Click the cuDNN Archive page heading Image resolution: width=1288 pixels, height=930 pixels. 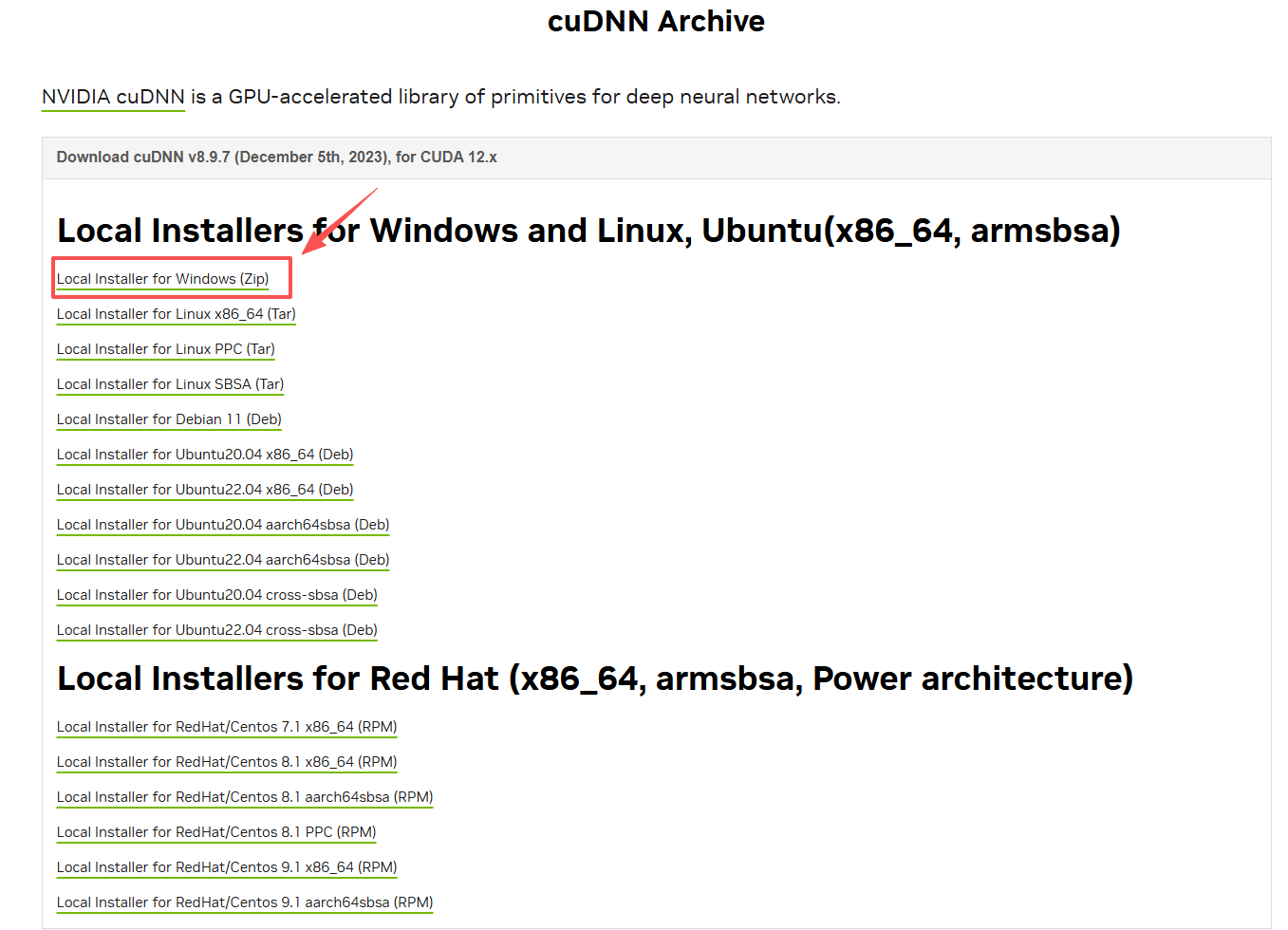pyautogui.click(x=656, y=21)
